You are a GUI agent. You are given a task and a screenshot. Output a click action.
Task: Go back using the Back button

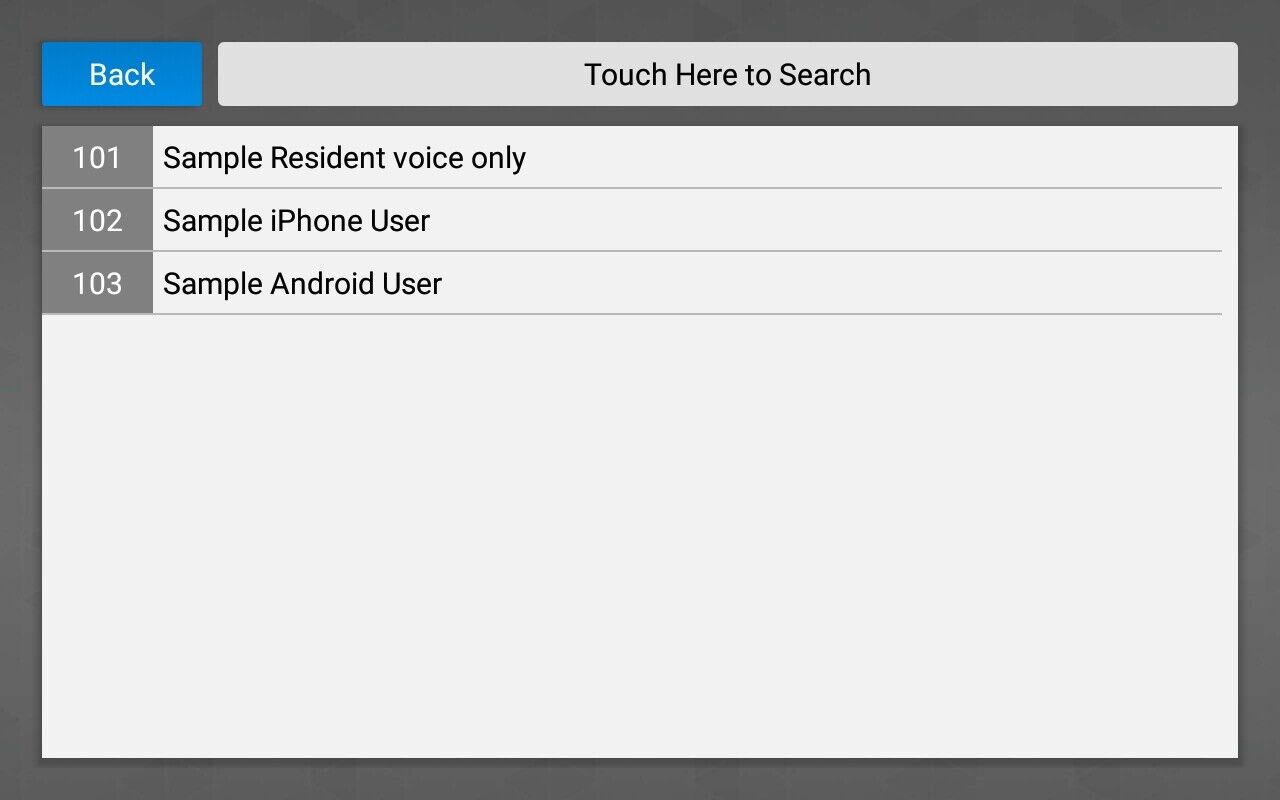click(x=122, y=74)
